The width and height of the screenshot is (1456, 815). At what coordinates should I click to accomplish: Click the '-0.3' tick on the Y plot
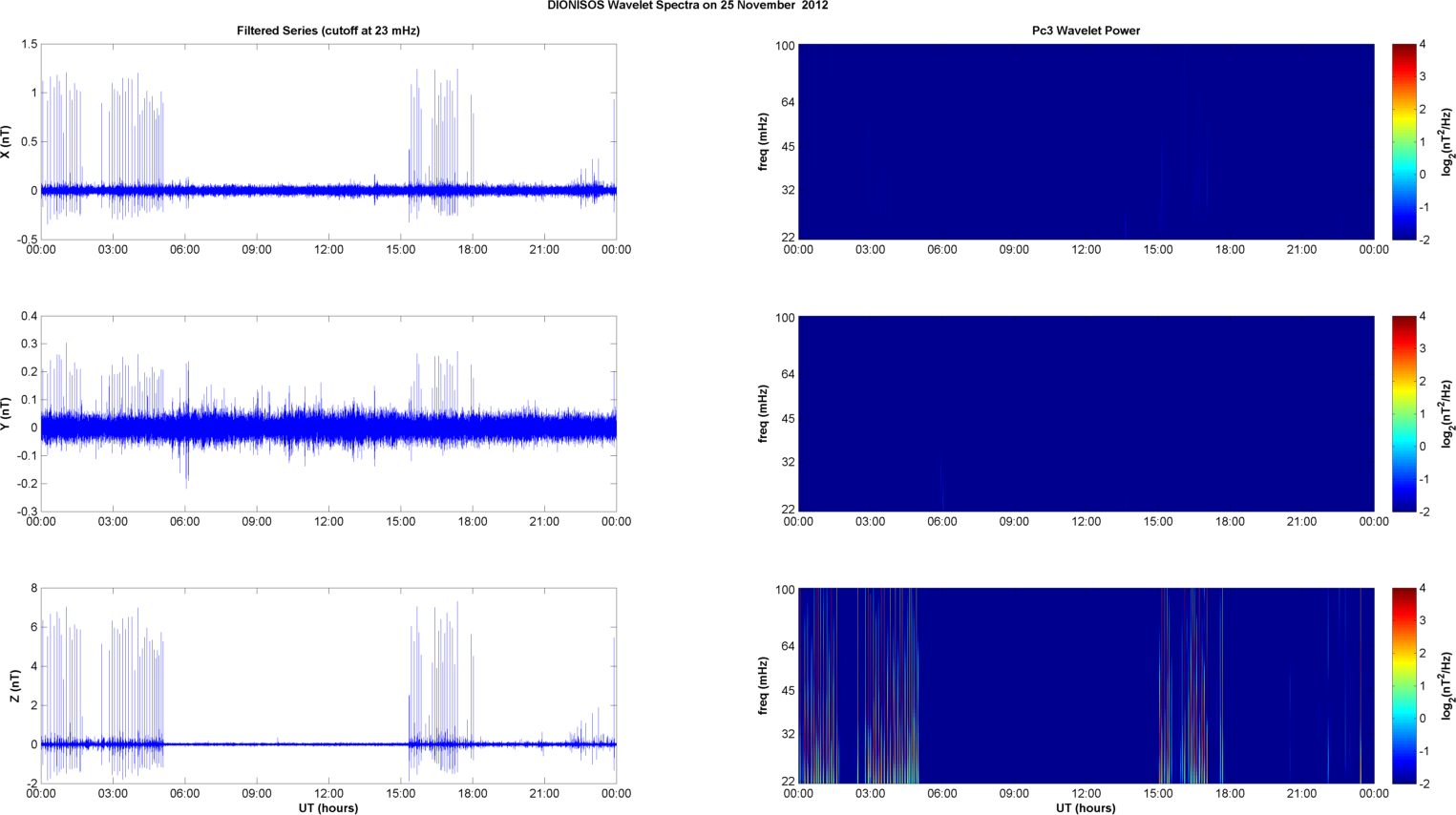click(27, 512)
